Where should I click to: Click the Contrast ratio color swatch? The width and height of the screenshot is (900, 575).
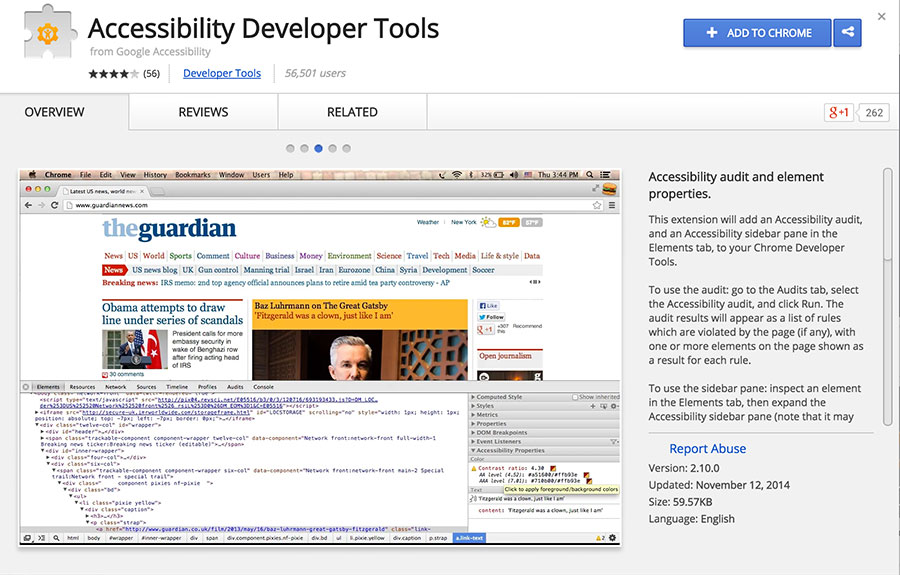tap(553, 468)
